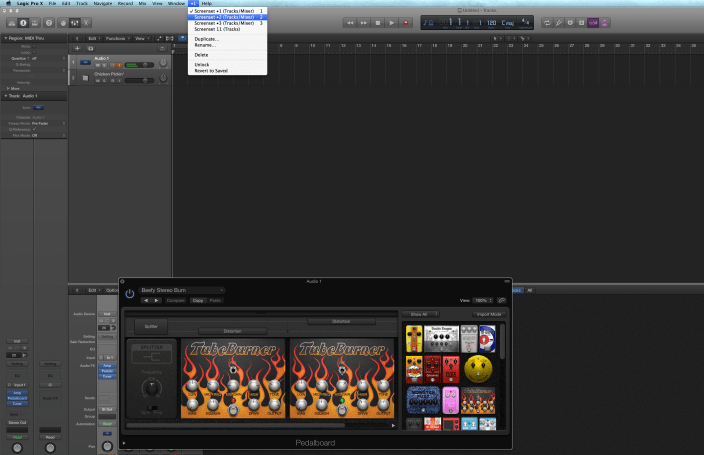Select the Audio 1 track header

click(115, 58)
